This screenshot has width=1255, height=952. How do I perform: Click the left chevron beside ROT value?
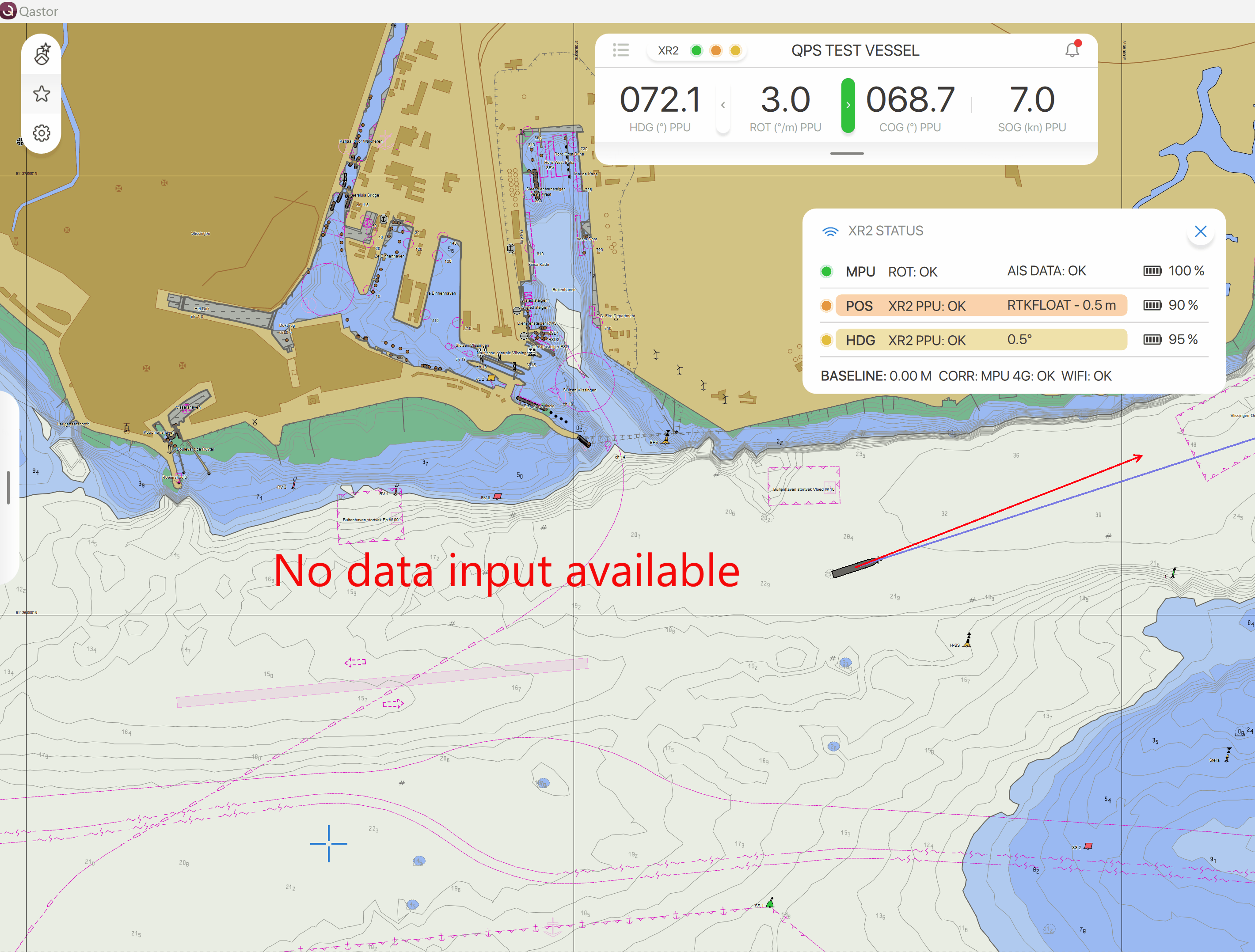point(723,106)
